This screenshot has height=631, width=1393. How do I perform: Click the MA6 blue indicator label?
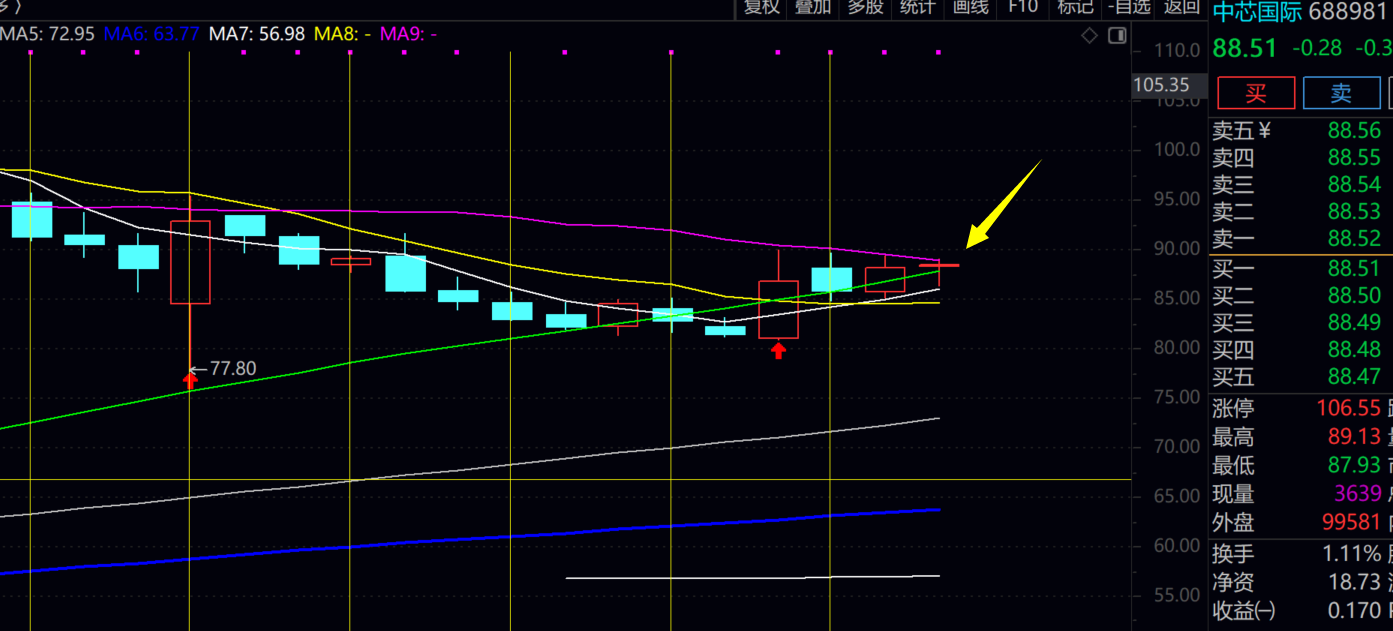click(x=152, y=34)
